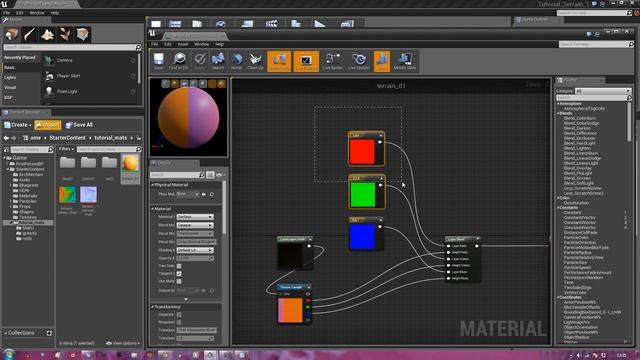The width and height of the screenshot is (640, 360).
Task: Open the material editor File menu
Action: (x=154, y=44)
